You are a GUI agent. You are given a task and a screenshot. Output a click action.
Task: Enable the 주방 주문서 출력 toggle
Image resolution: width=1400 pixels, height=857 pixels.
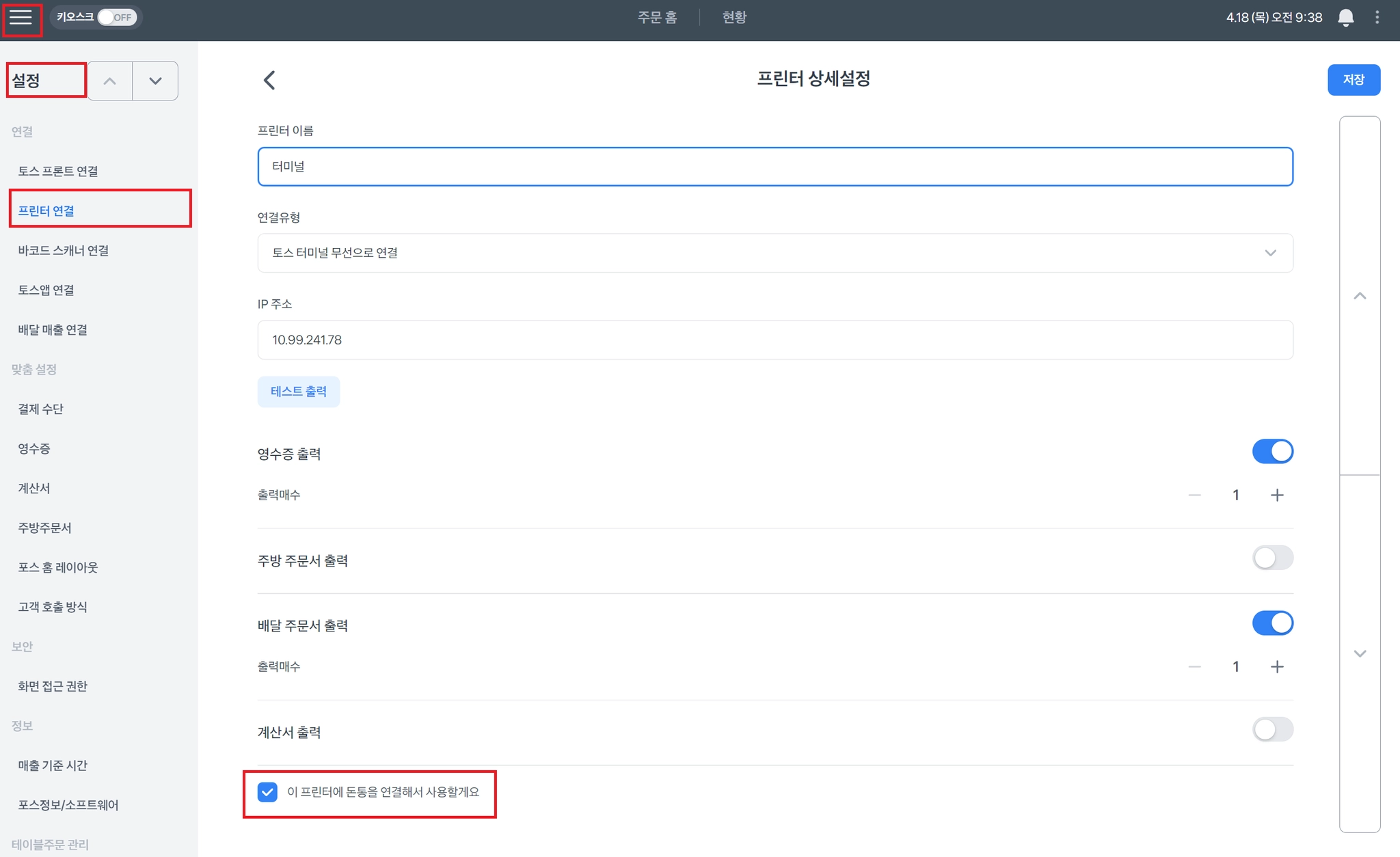pos(1272,558)
